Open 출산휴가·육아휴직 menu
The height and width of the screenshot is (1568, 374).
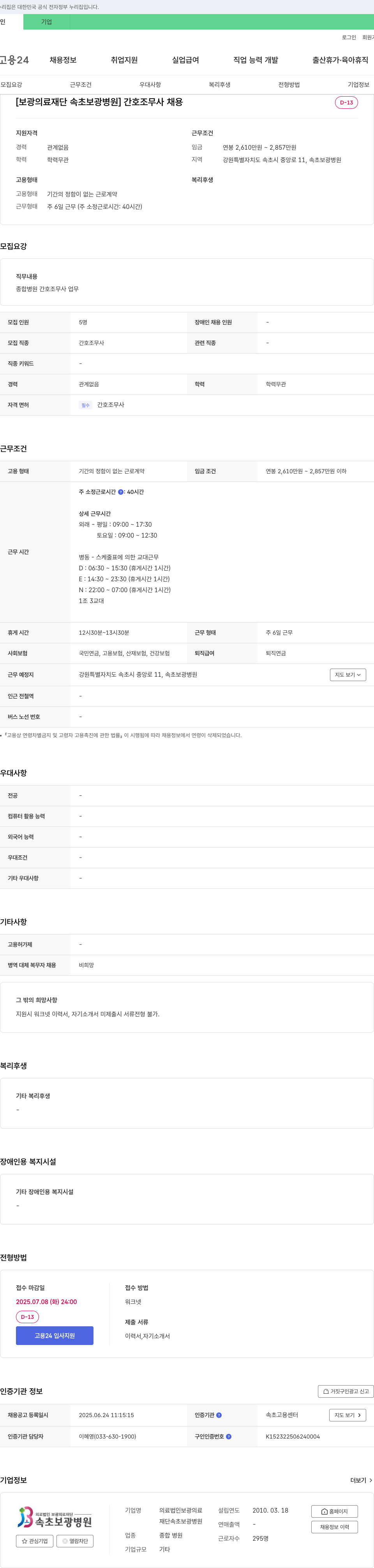click(340, 60)
